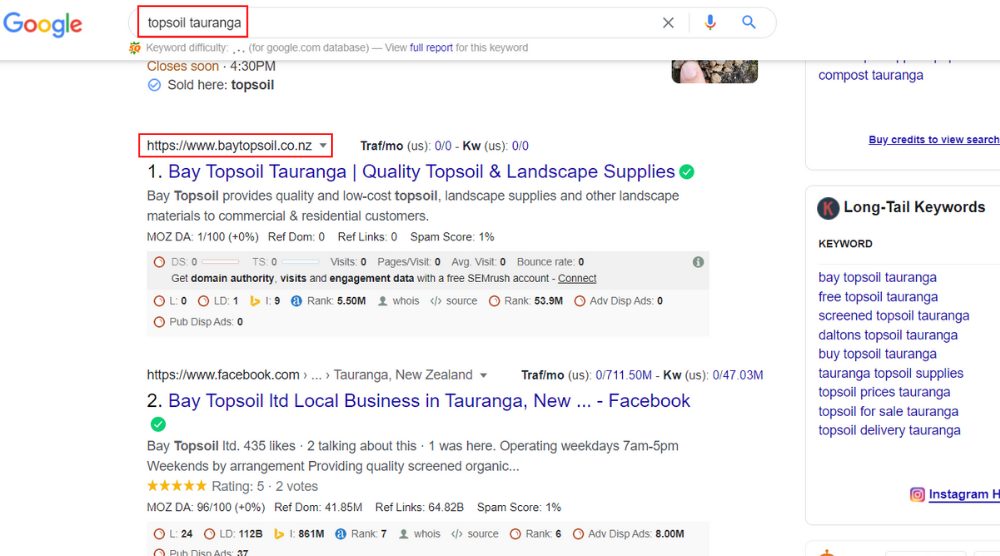Click the L: 0 links circle icon
The width and height of the screenshot is (1000, 556).
tap(159, 301)
